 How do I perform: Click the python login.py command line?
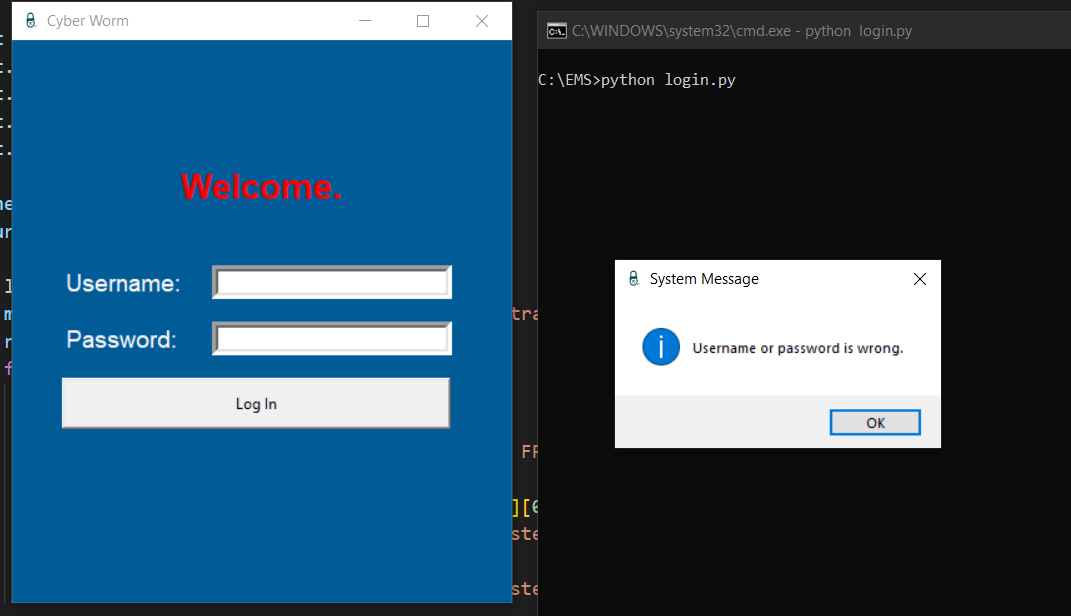(637, 80)
